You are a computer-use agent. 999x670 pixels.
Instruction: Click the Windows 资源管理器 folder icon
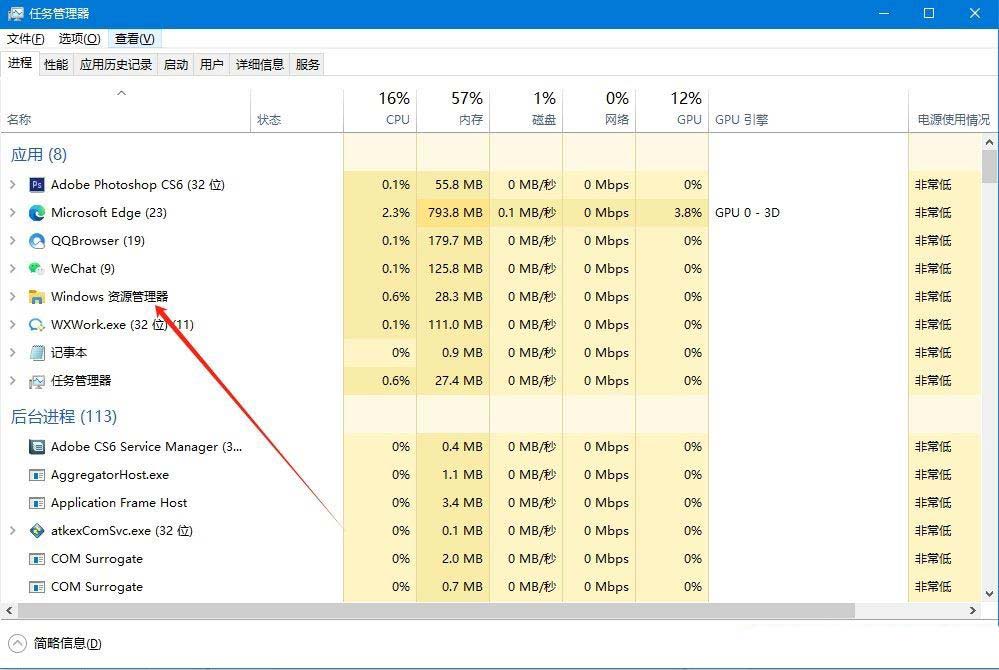pos(37,297)
